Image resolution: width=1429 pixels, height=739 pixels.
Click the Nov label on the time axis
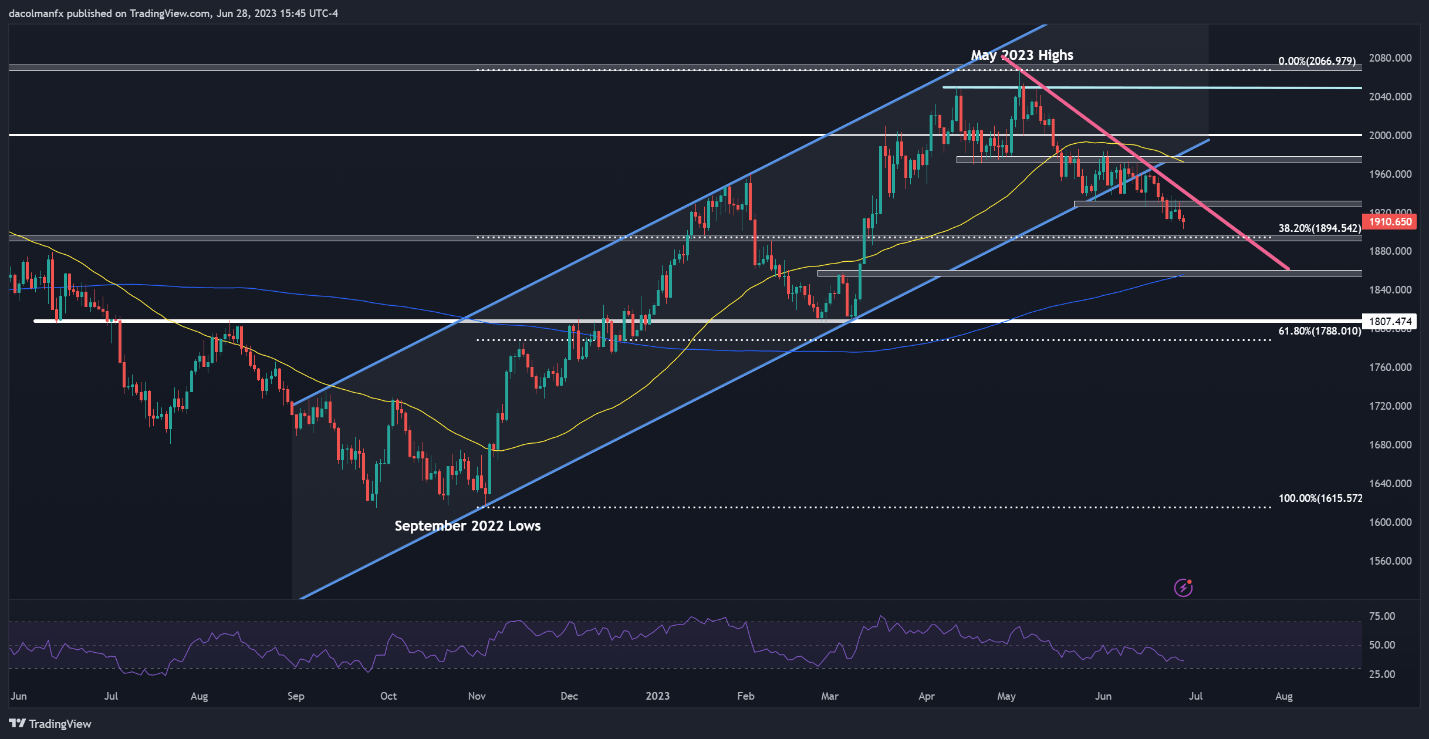click(478, 695)
